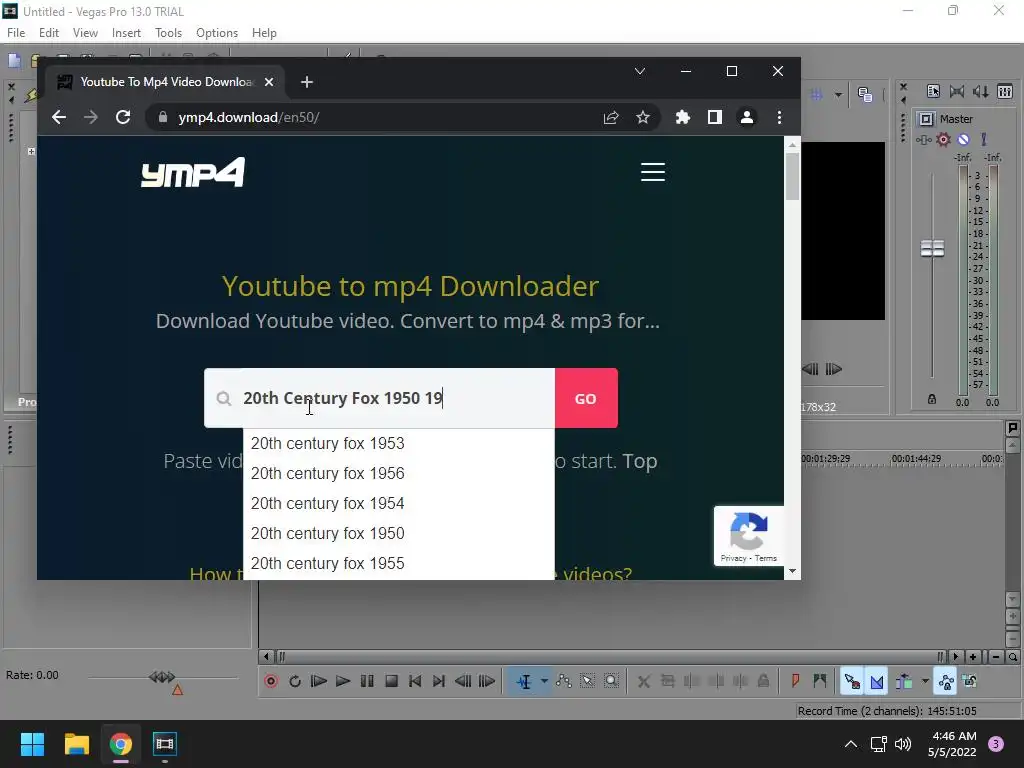Open Chrome's three-dot menu
The width and height of the screenshot is (1024, 768).
(x=779, y=117)
